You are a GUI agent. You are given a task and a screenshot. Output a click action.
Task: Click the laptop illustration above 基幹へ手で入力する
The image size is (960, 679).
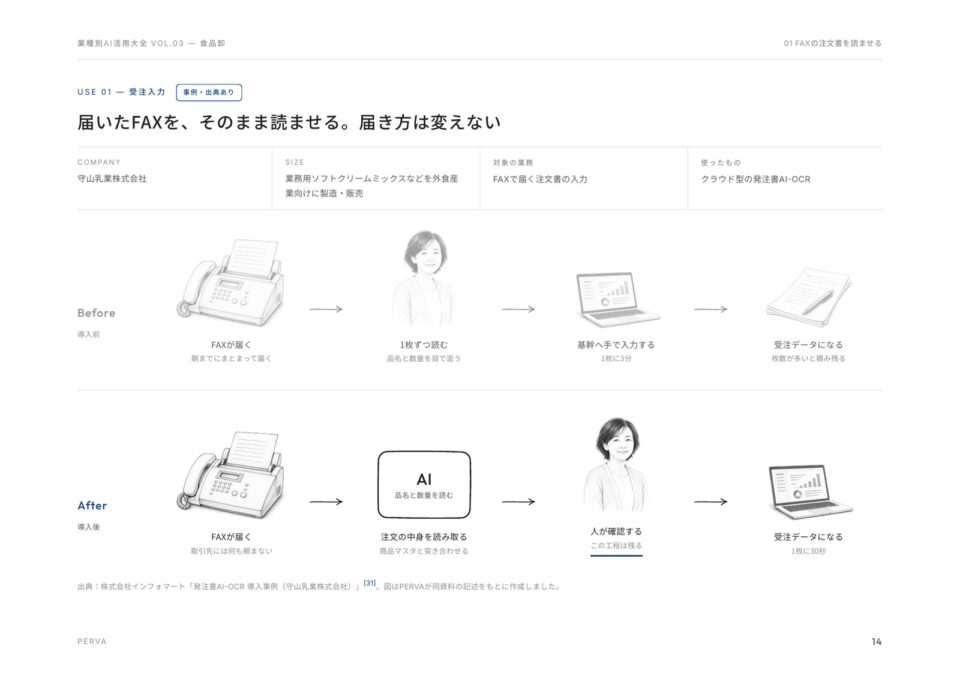pos(617,300)
